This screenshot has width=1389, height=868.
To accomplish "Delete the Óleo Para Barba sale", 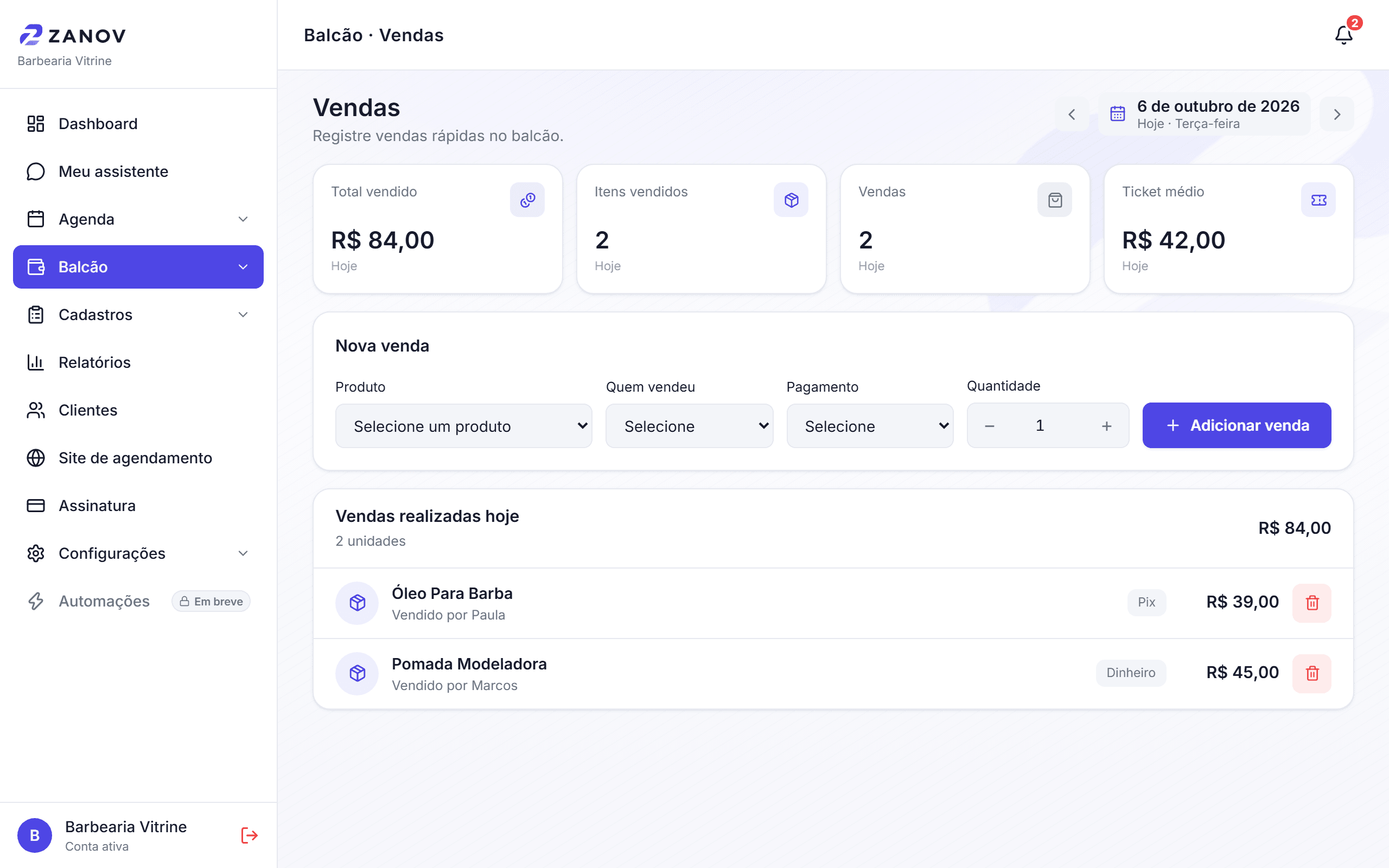I will point(1311,602).
